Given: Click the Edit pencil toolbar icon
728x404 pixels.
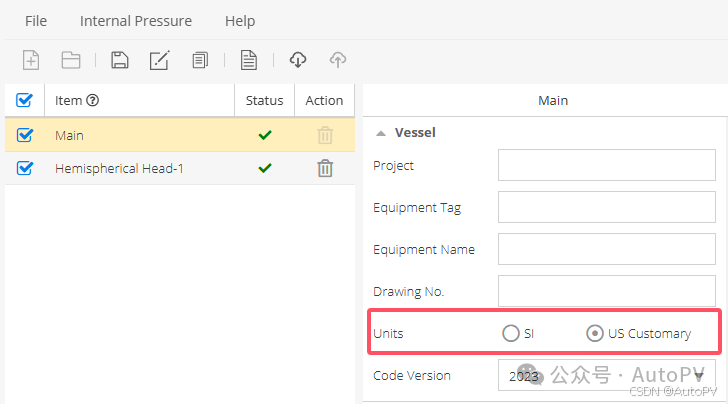Looking at the screenshot, I should [159, 60].
